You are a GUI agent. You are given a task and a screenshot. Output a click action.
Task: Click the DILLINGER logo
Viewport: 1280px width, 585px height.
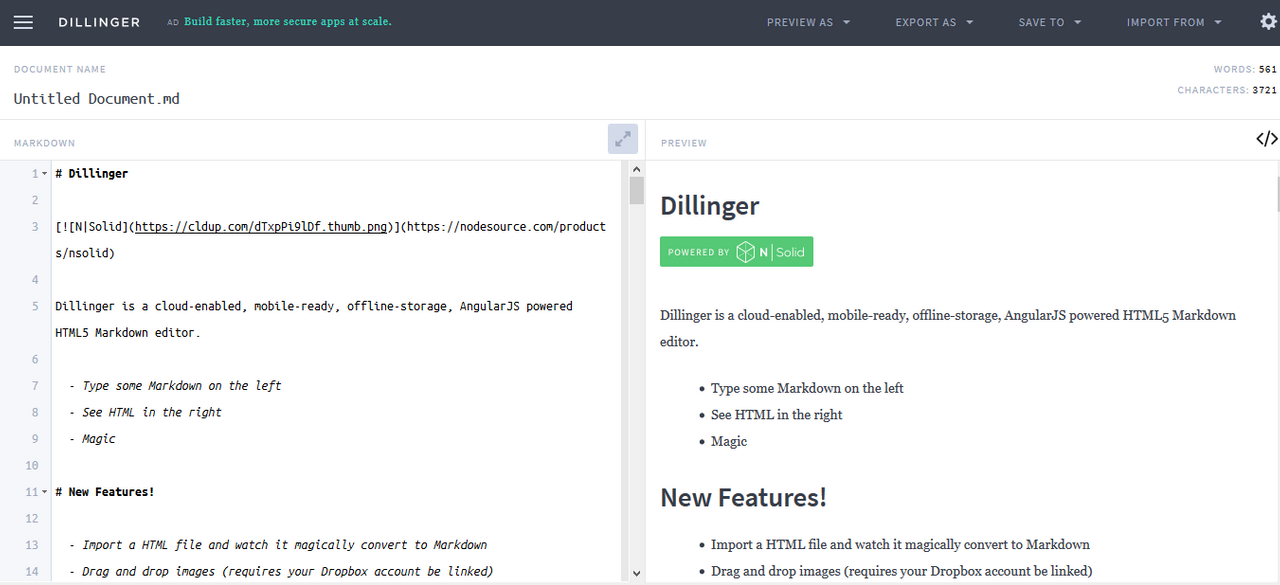99,22
